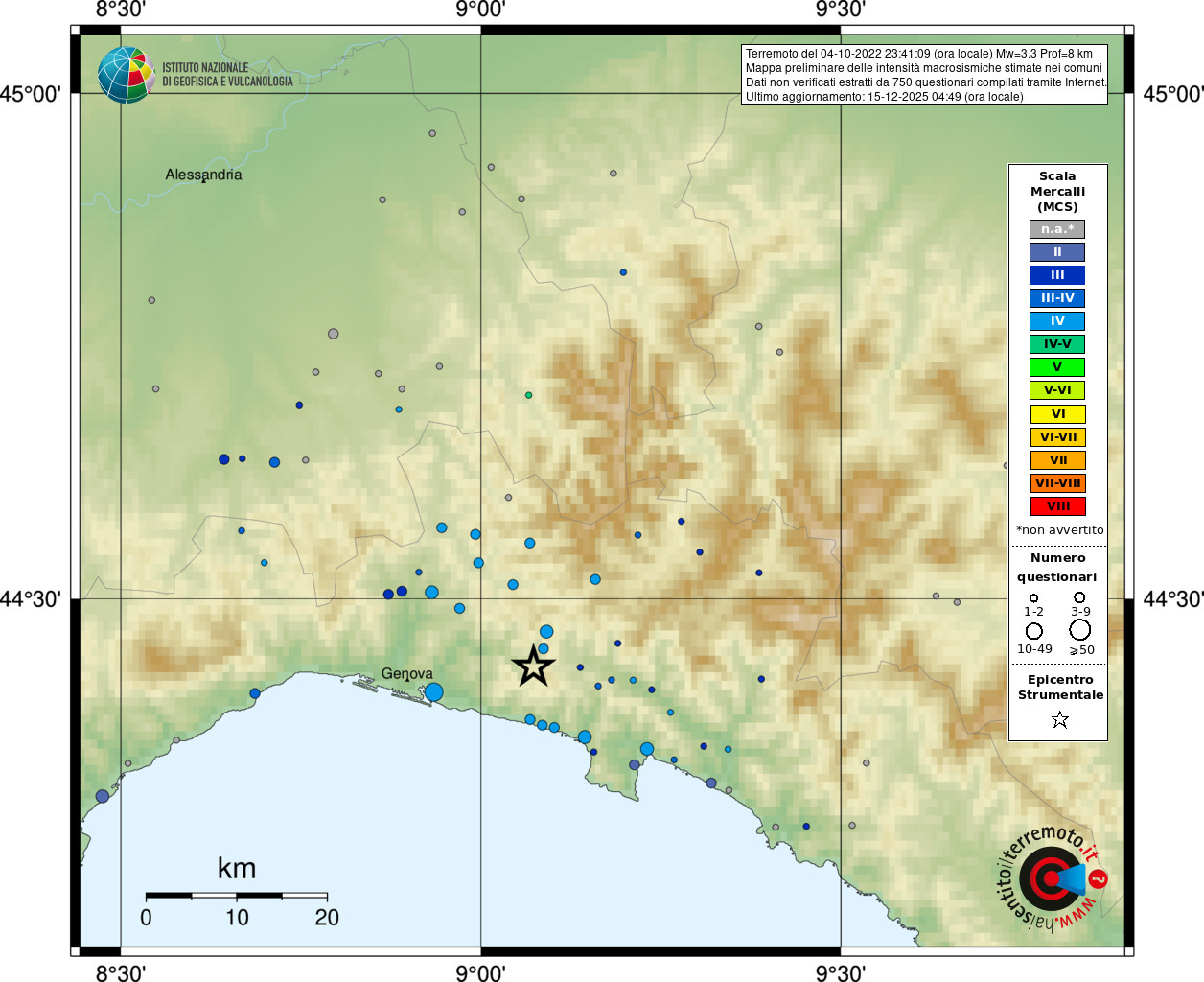Click the left 44°30' latitude label

point(31,599)
